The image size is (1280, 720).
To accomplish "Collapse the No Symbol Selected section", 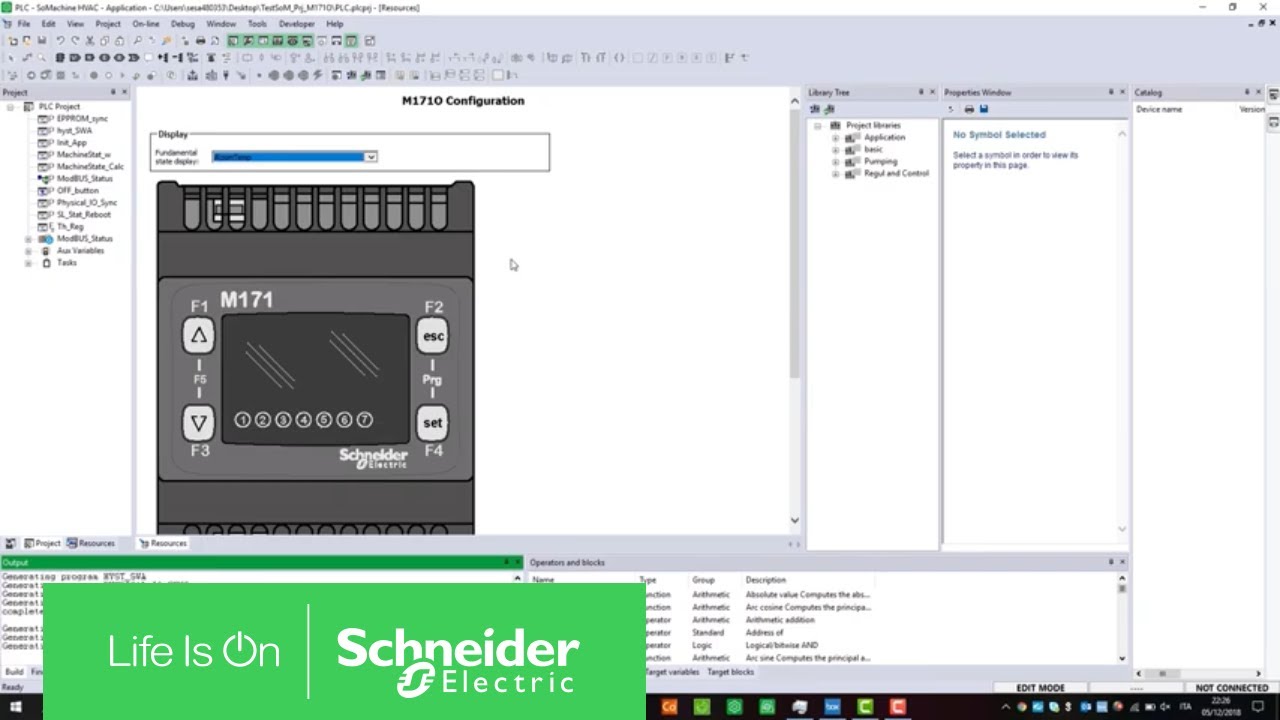I will (1121, 134).
